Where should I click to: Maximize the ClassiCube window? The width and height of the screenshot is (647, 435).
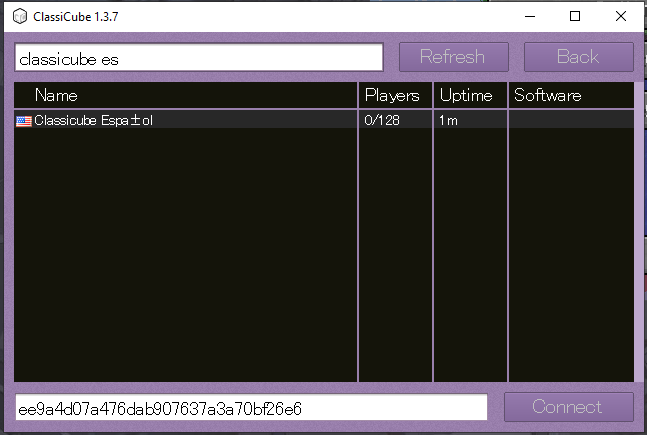[575, 17]
